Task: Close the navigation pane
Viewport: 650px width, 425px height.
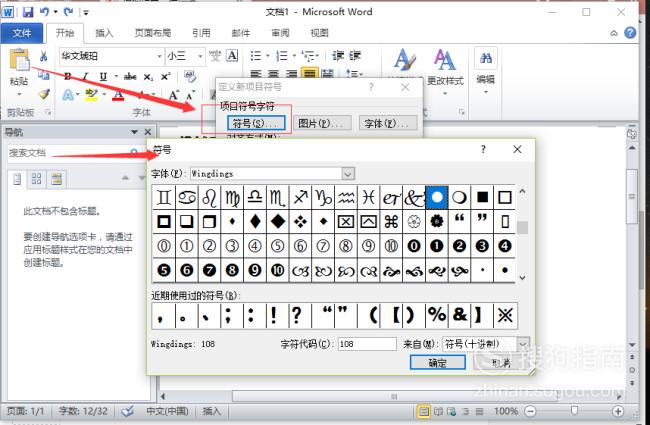Action: (x=148, y=132)
